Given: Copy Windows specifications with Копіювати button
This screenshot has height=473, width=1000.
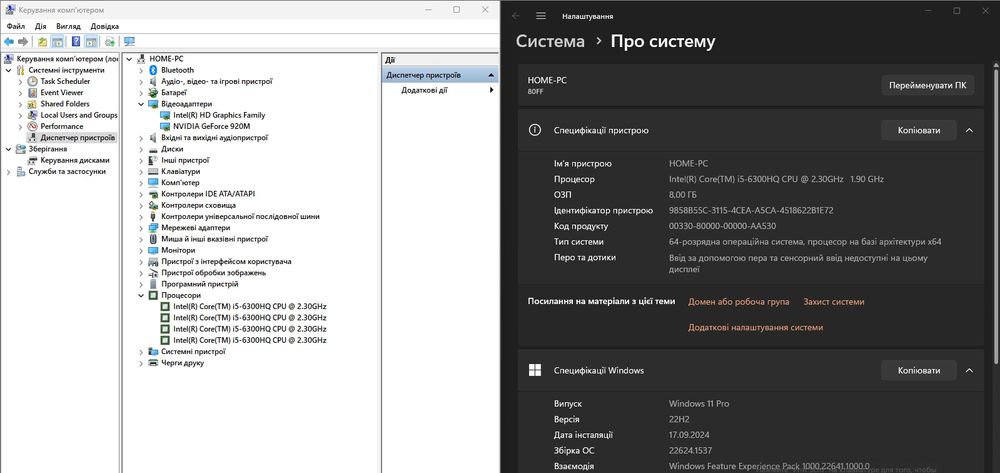Looking at the screenshot, I should (919, 370).
